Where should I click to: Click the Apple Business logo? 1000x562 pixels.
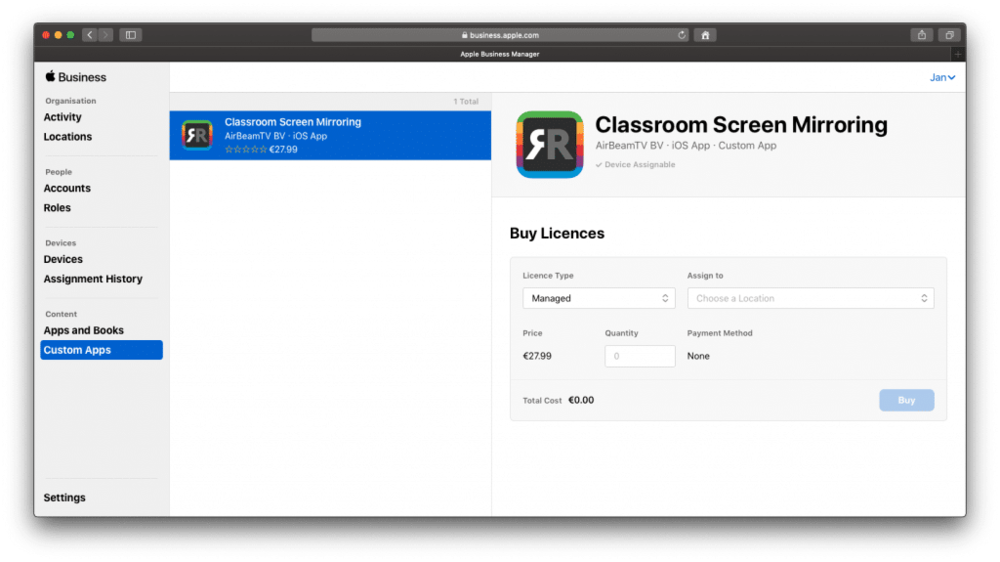point(75,77)
